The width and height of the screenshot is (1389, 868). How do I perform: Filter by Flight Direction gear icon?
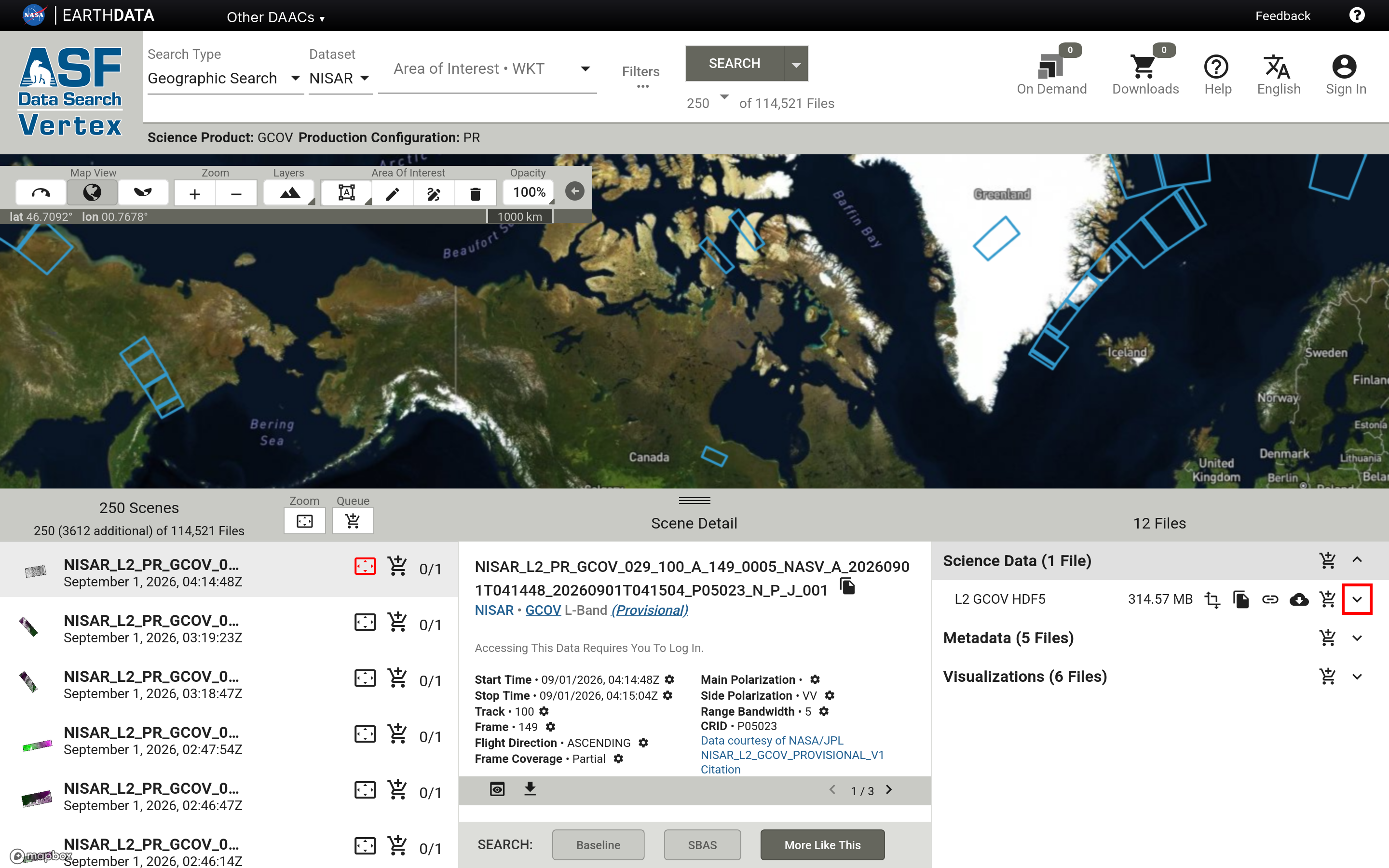643,743
